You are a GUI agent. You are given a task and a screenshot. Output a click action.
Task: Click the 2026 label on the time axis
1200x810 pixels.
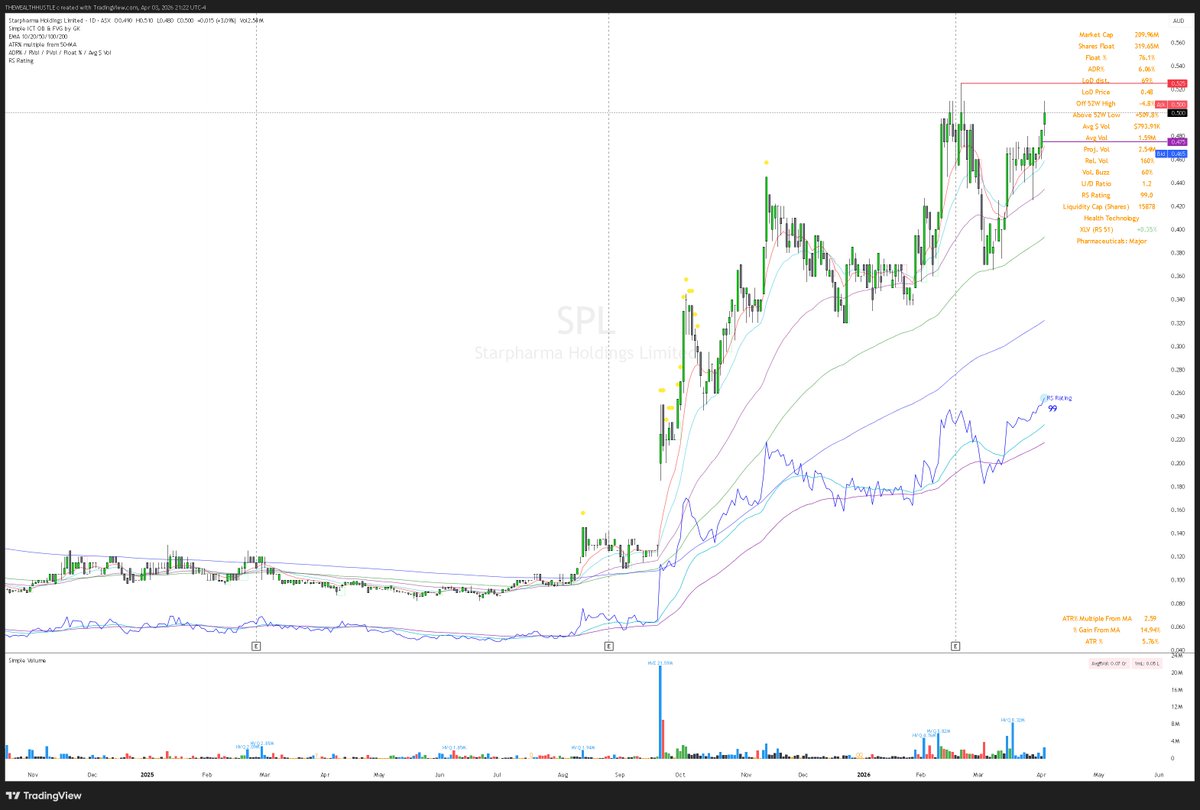(x=862, y=775)
